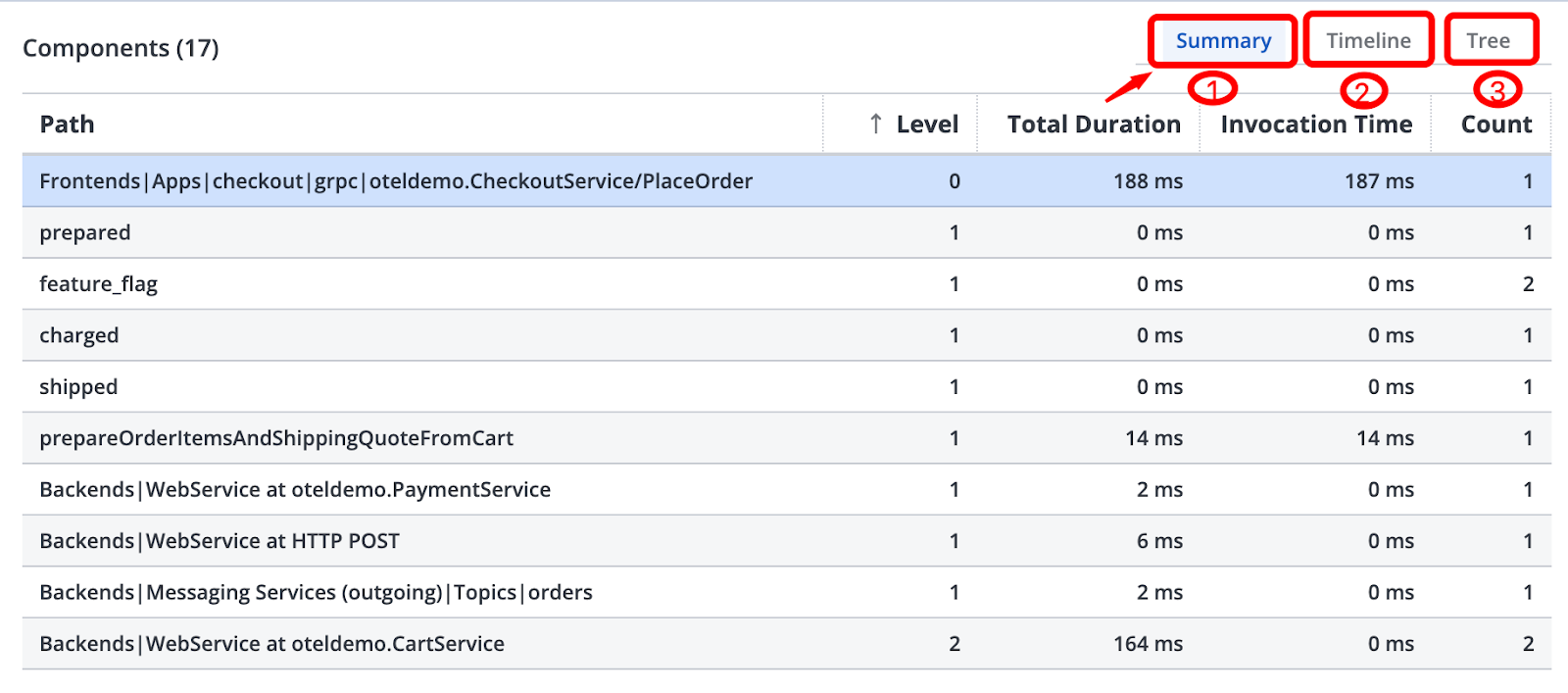Viewport: 1568px width, 693px height.
Task: Select the Messaging Services Topics orders row
Action: coord(316,593)
